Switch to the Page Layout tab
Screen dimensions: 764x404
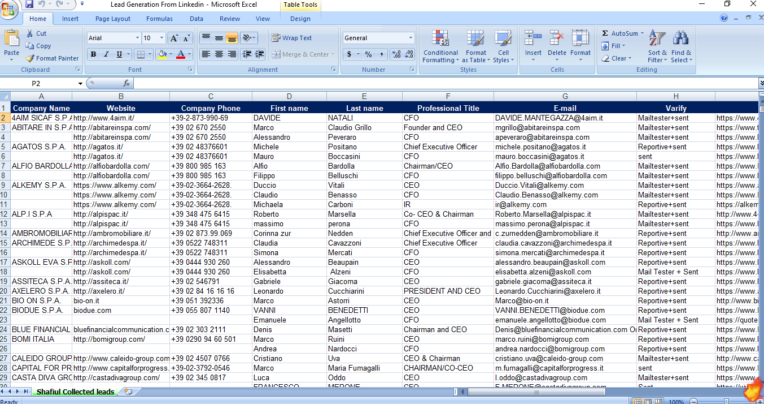tap(113, 19)
